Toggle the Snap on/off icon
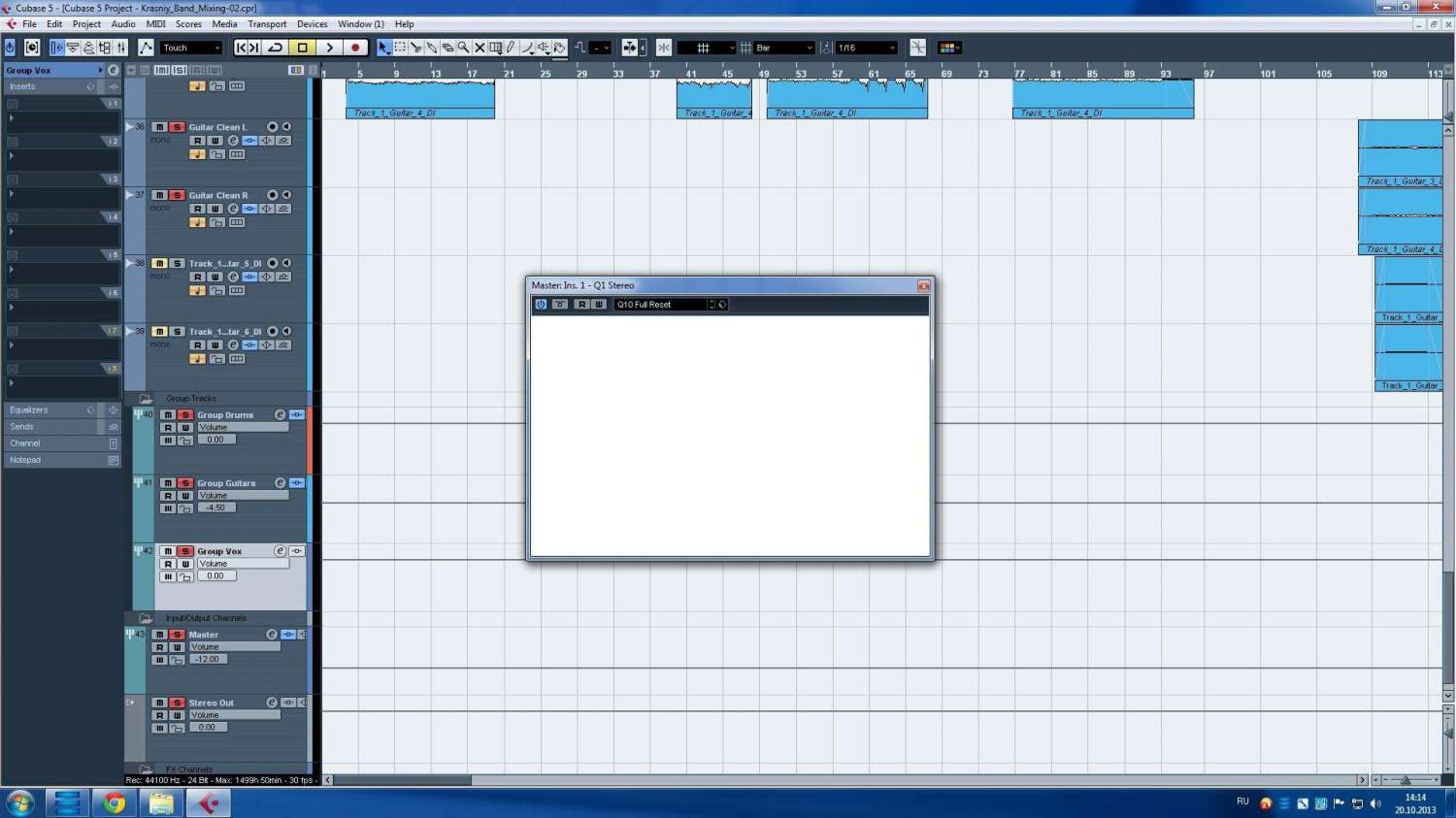The height and width of the screenshot is (818, 1456). point(664,48)
